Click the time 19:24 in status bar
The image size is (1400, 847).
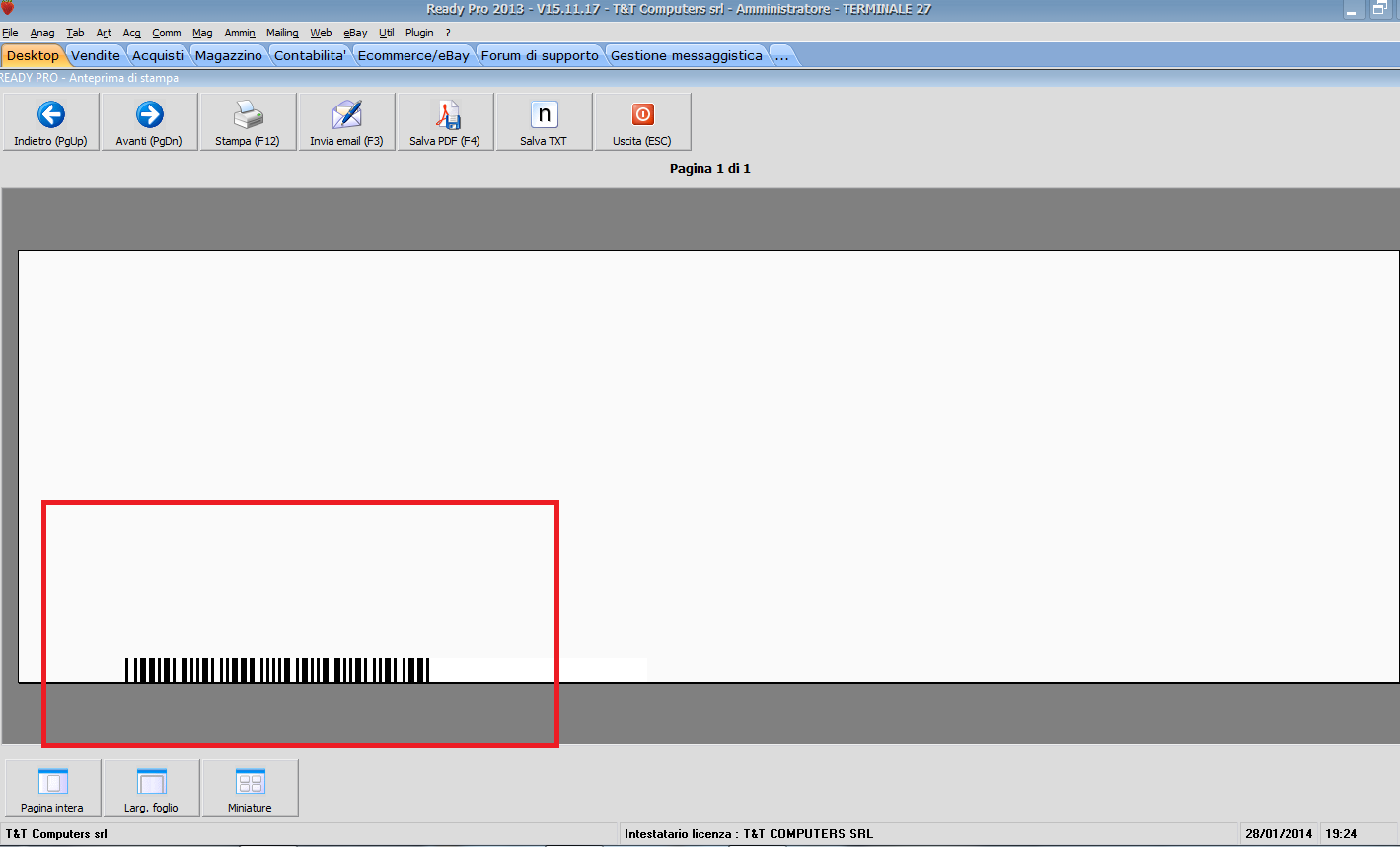[x=1341, y=834]
